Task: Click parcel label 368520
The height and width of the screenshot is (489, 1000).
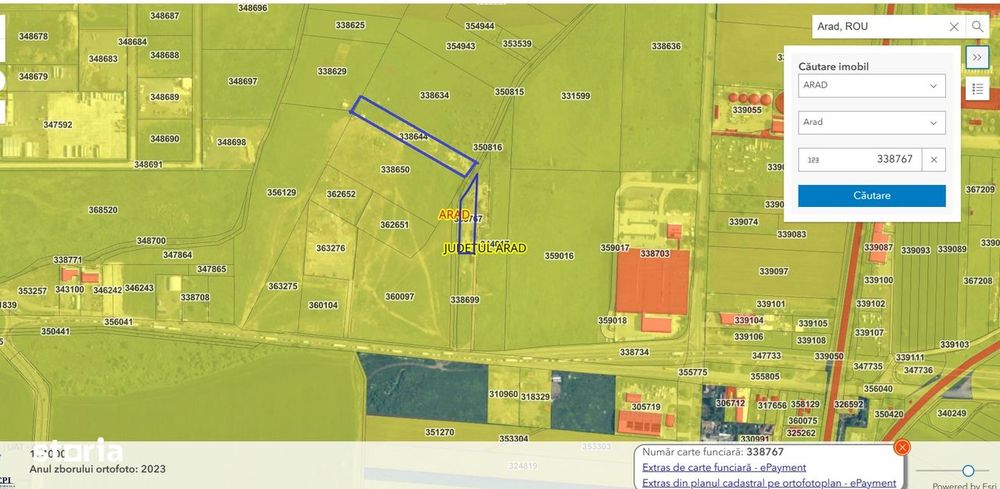Action: pos(103,209)
